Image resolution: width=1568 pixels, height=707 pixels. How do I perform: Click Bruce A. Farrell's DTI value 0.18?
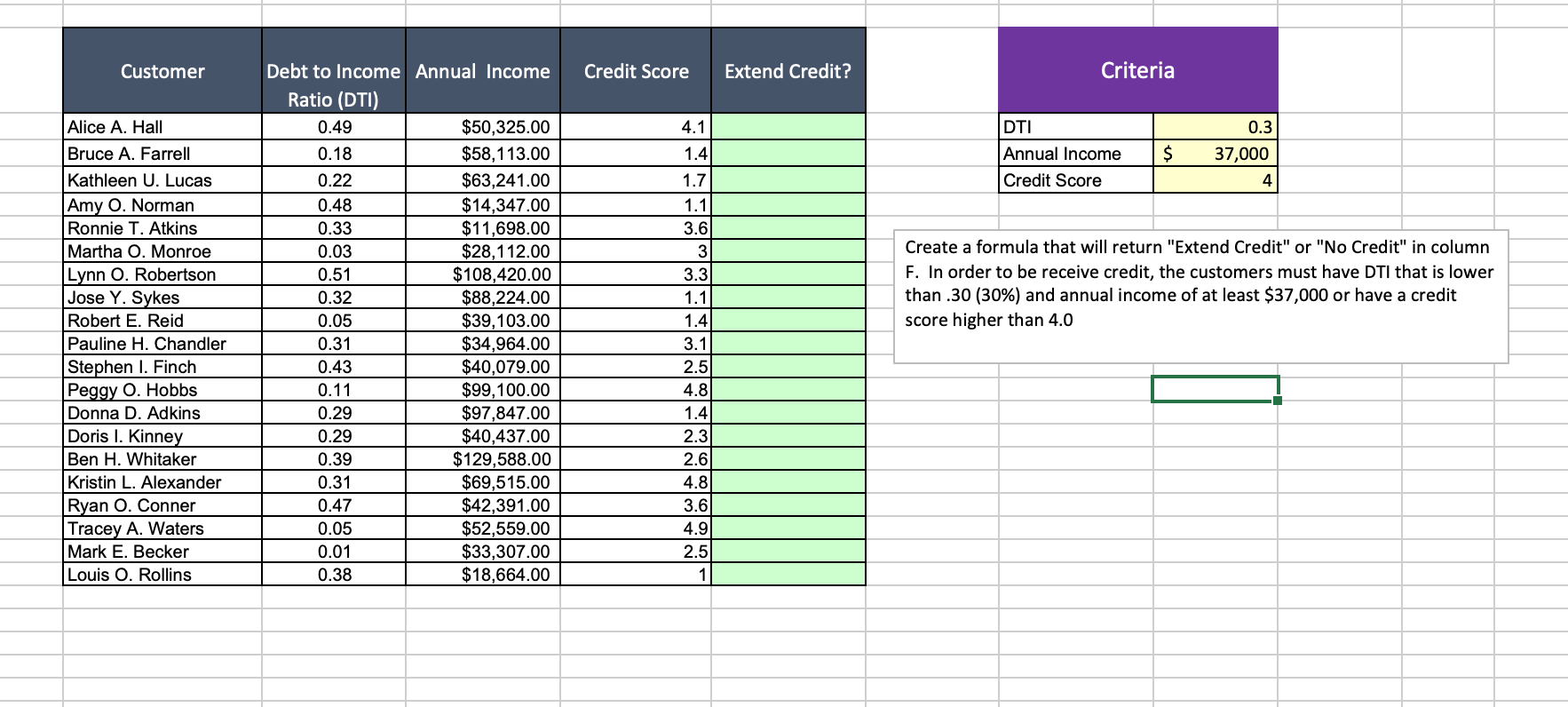334,154
